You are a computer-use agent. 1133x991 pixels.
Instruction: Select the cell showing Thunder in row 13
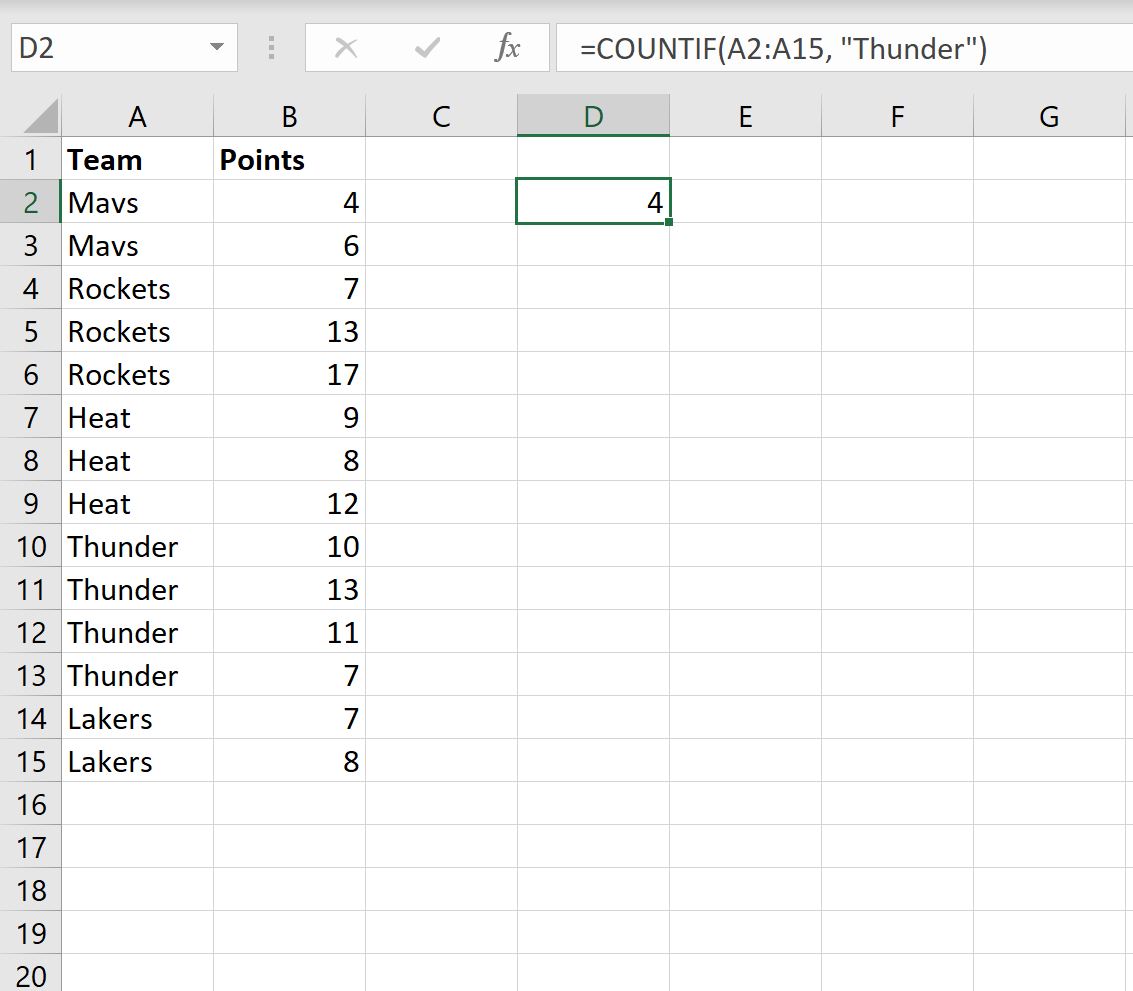(x=122, y=675)
